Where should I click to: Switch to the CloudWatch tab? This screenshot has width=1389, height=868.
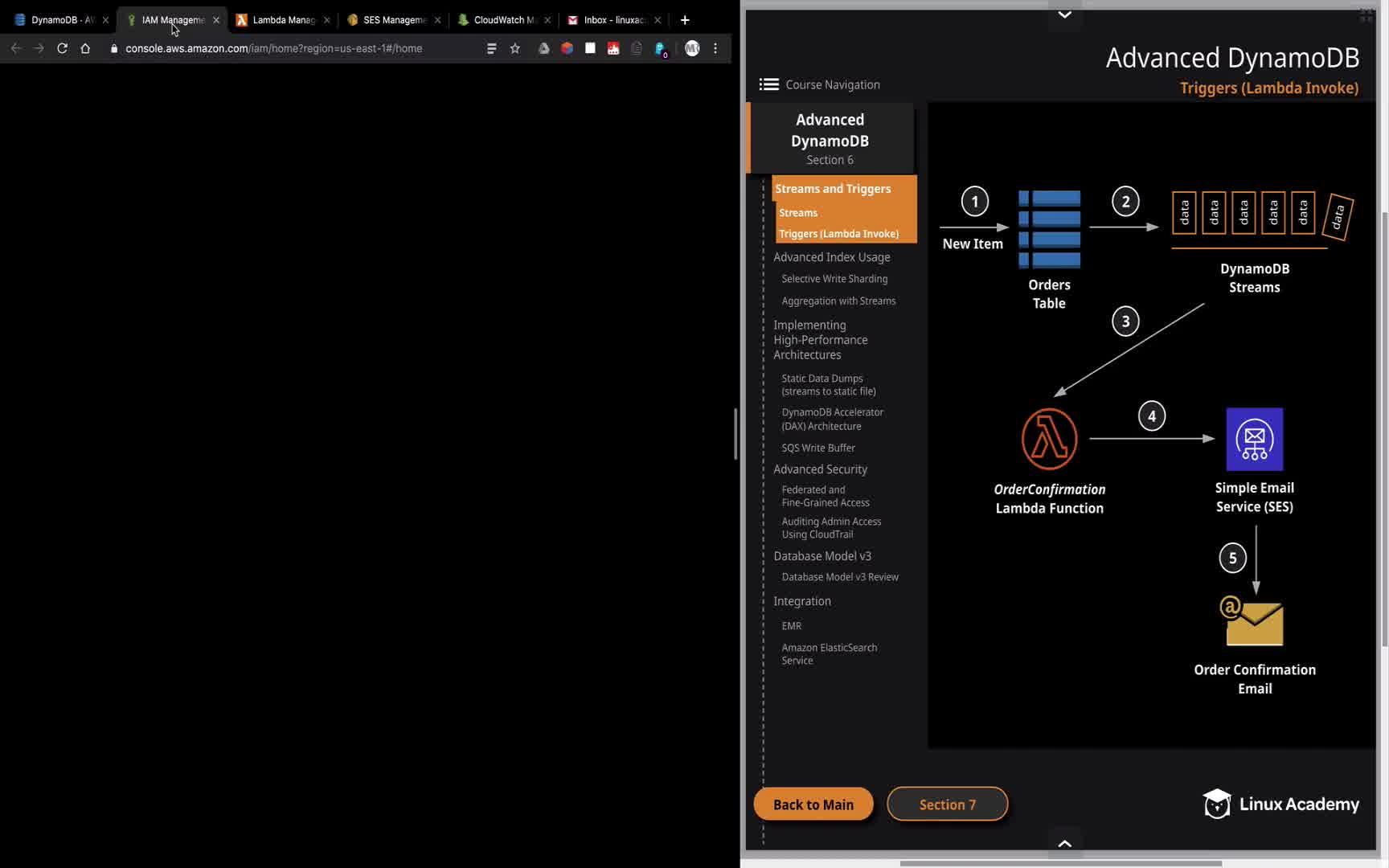[x=502, y=20]
